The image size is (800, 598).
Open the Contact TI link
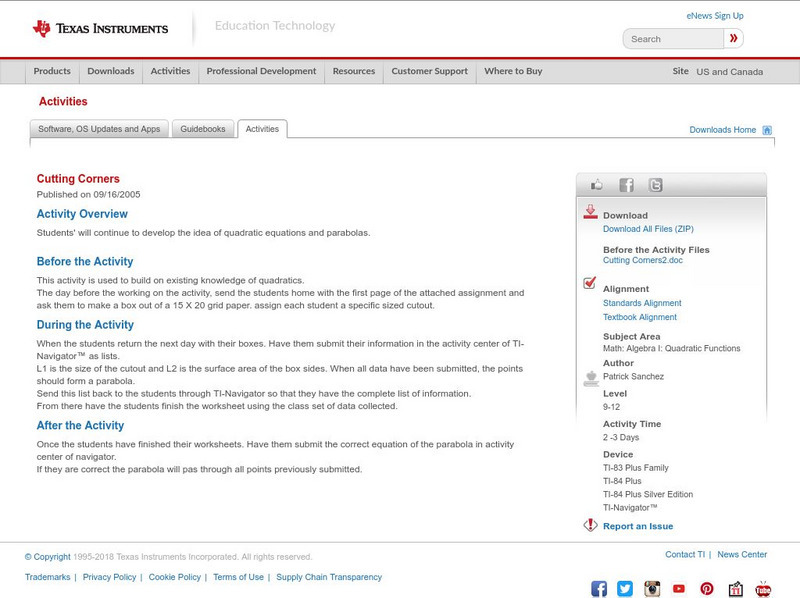pos(685,555)
